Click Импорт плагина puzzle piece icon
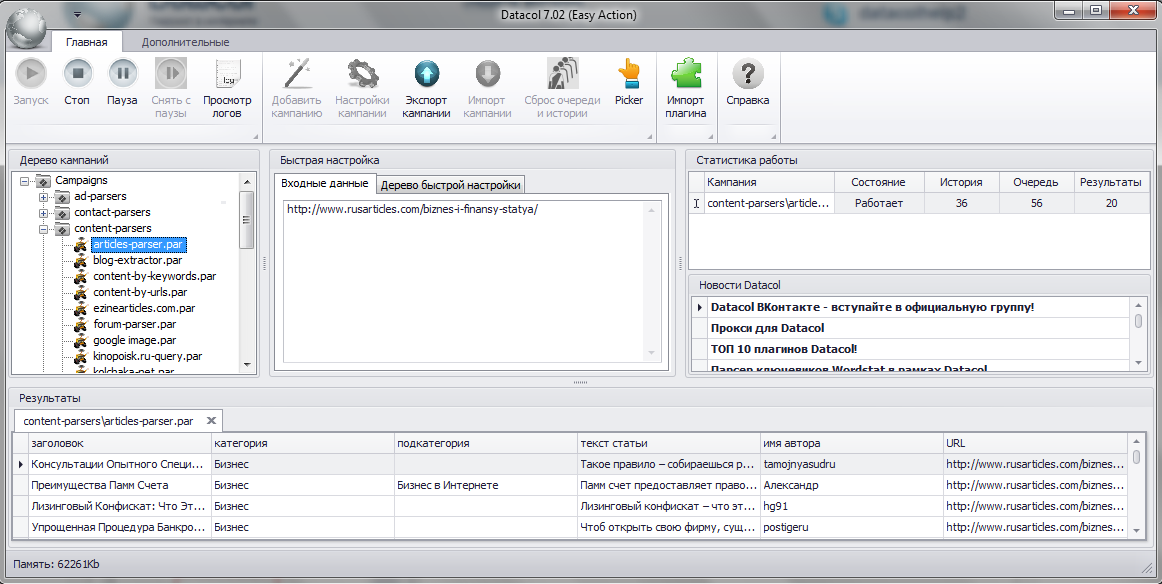Screen dimensions: 1162x584 (x=685, y=73)
